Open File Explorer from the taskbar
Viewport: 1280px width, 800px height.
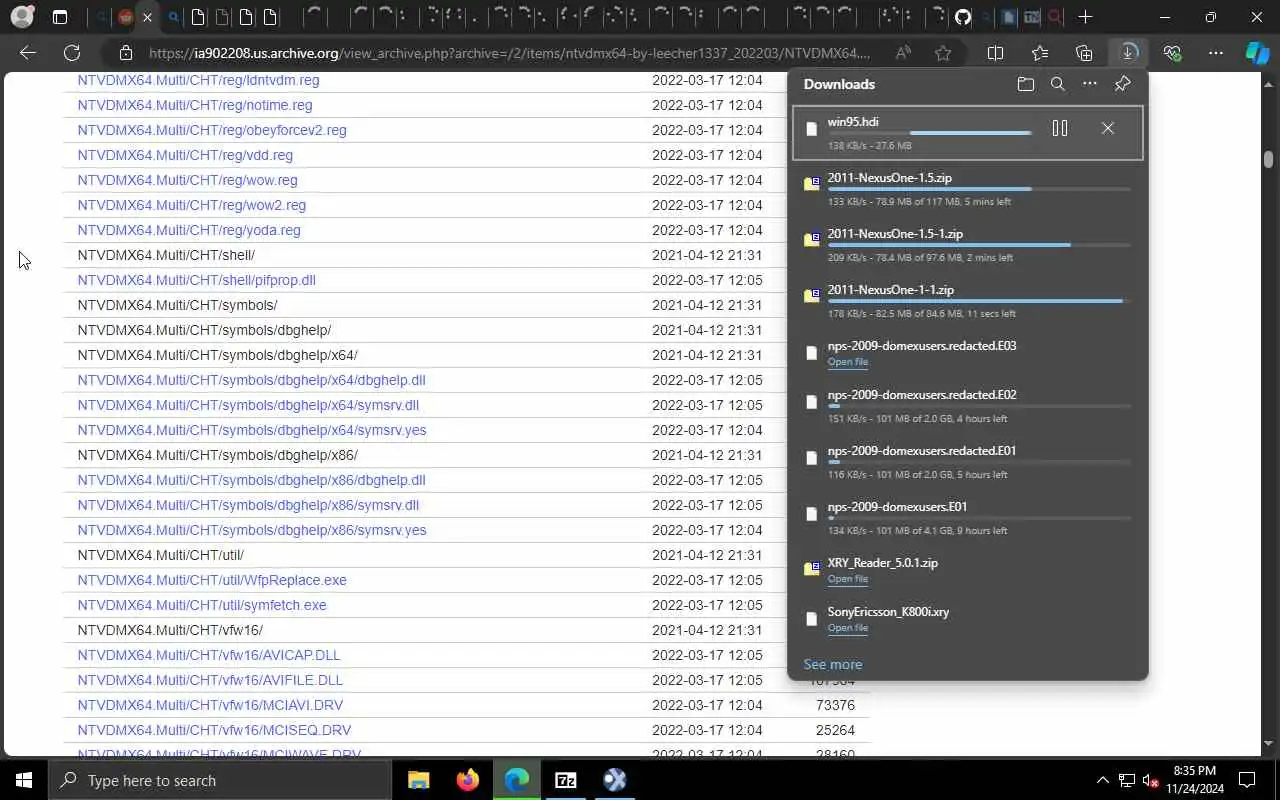tap(418, 780)
